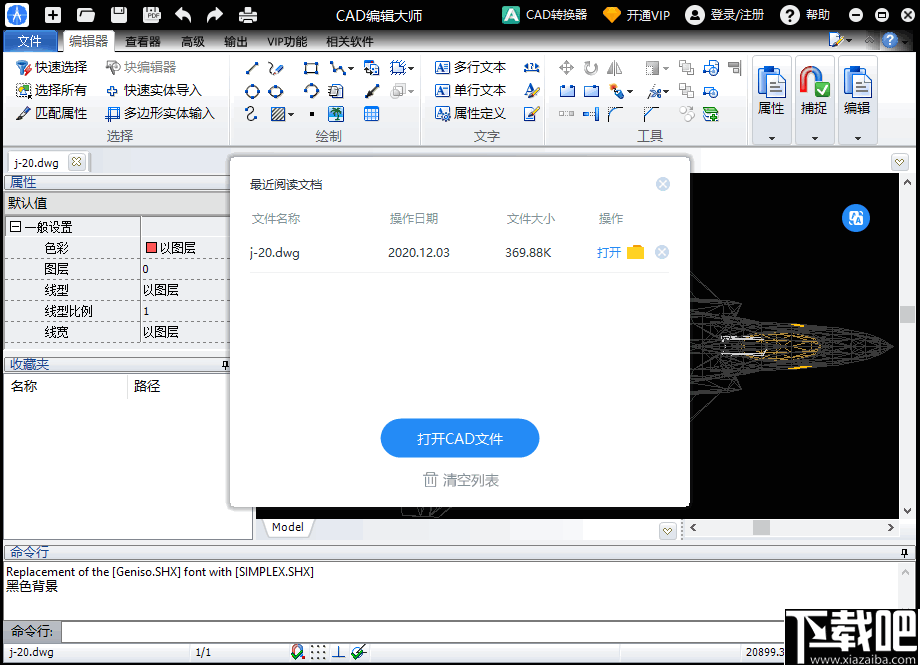The width and height of the screenshot is (920, 665).
Task: Open the 输出 ribbon tab
Action: pyautogui.click(x=236, y=41)
